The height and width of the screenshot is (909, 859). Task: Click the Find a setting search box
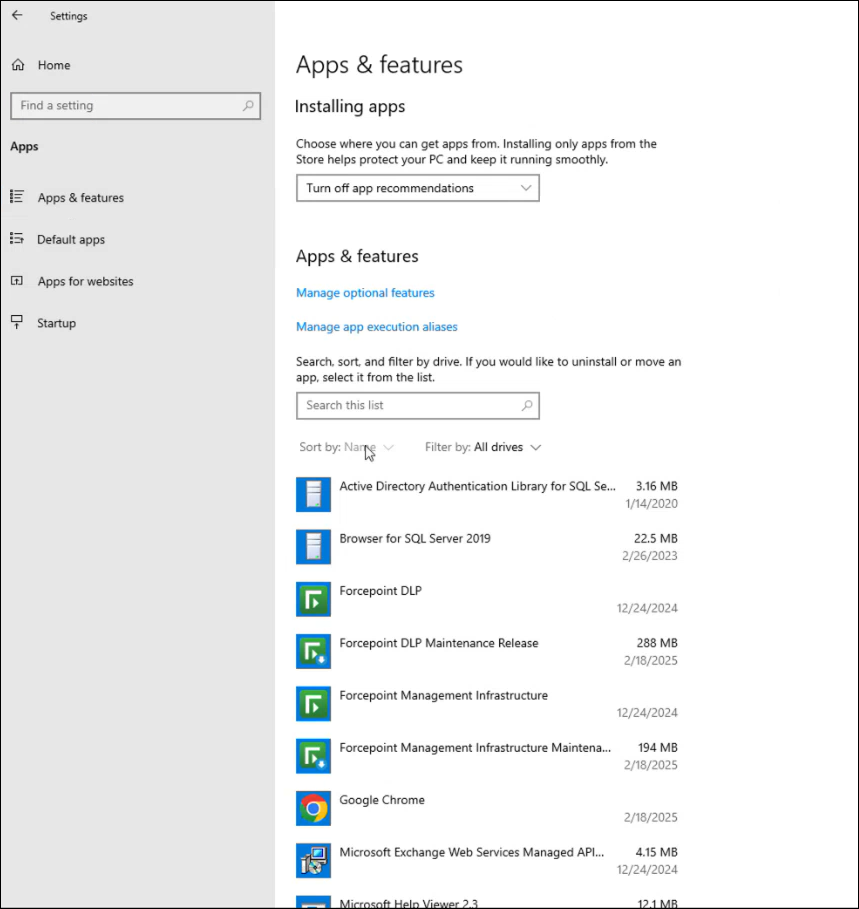pos(125,106)
